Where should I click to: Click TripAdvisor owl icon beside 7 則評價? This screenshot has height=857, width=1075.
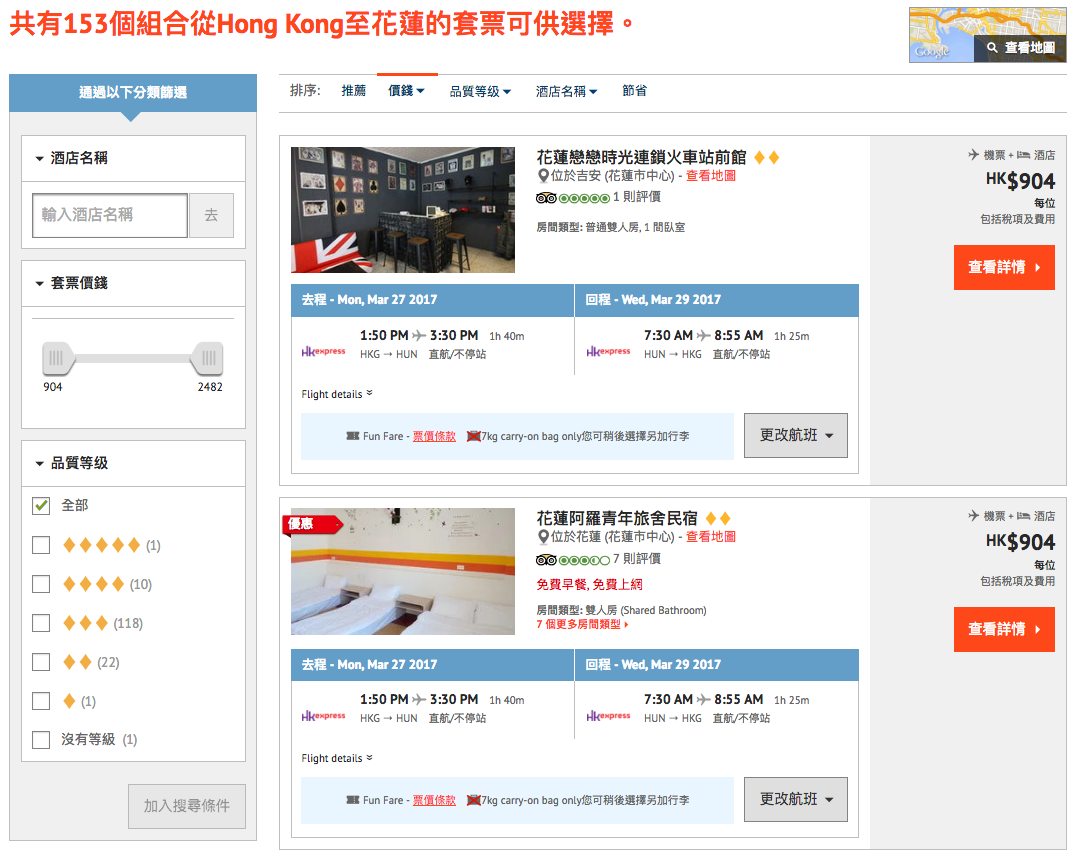coord(546,560)
